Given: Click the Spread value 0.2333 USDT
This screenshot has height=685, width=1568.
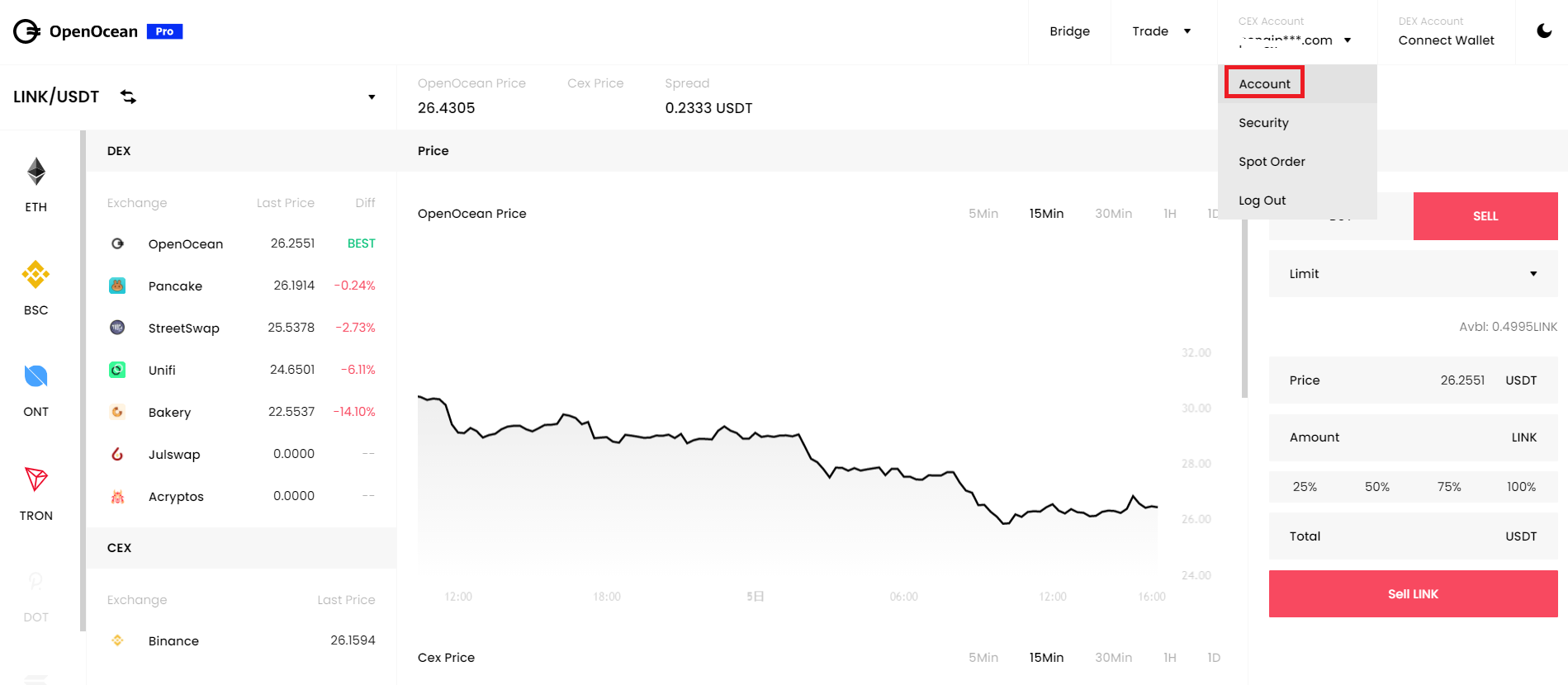Looking at the screenshot, I should pos(708,108).
